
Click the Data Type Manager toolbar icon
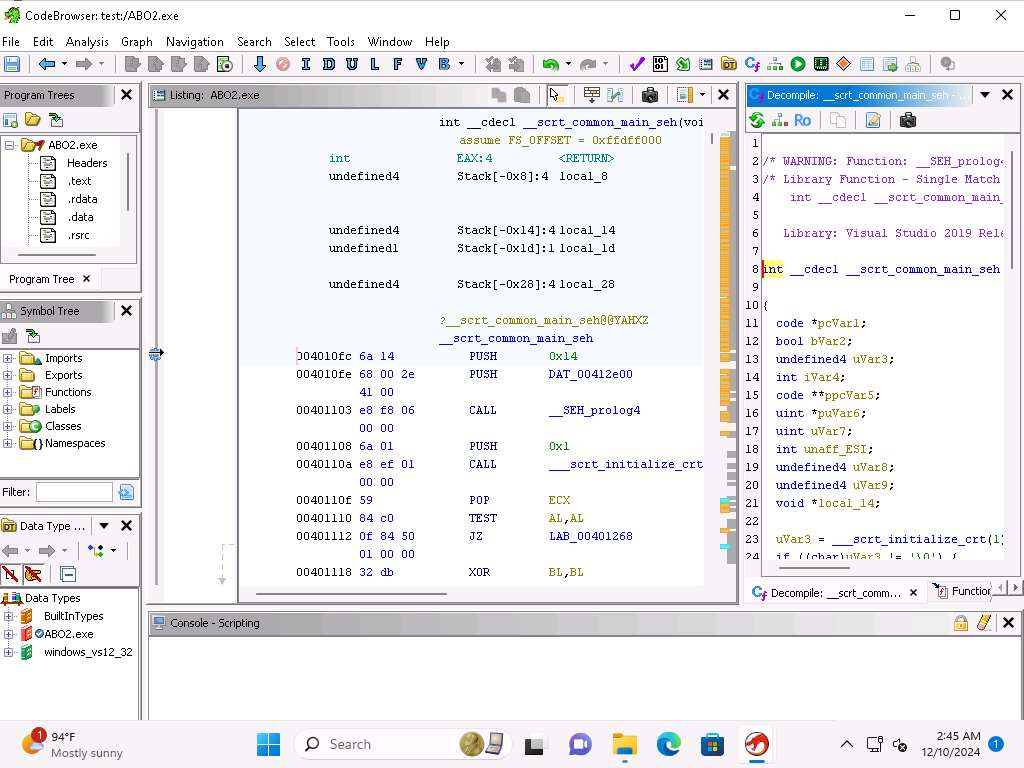(728, 64)
